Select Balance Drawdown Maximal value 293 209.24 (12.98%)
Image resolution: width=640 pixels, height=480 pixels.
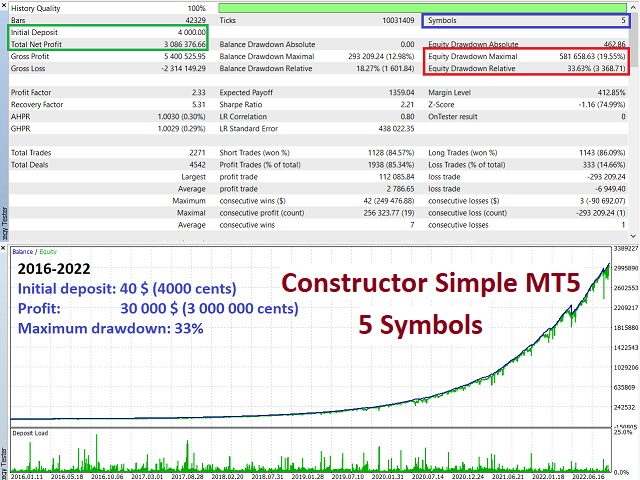pyautogui.click(x=381, y=56)
